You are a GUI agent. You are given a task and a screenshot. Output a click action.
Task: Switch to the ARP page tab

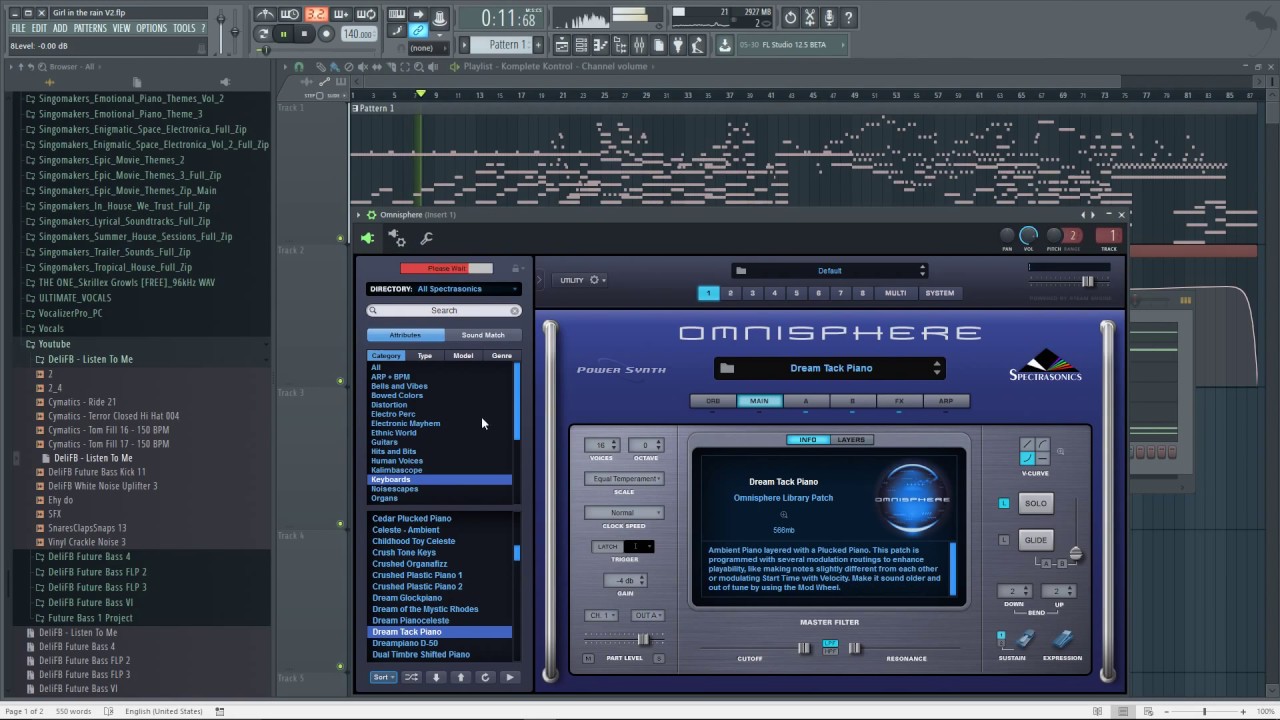(x=946, y=401)
